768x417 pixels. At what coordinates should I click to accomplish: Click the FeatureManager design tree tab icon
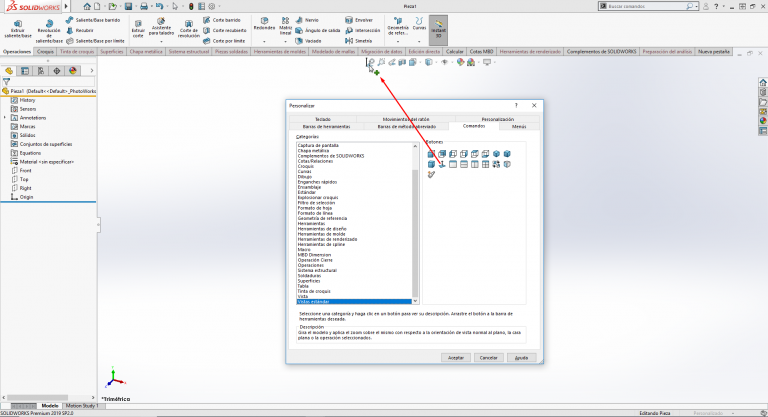coord(9,71)
